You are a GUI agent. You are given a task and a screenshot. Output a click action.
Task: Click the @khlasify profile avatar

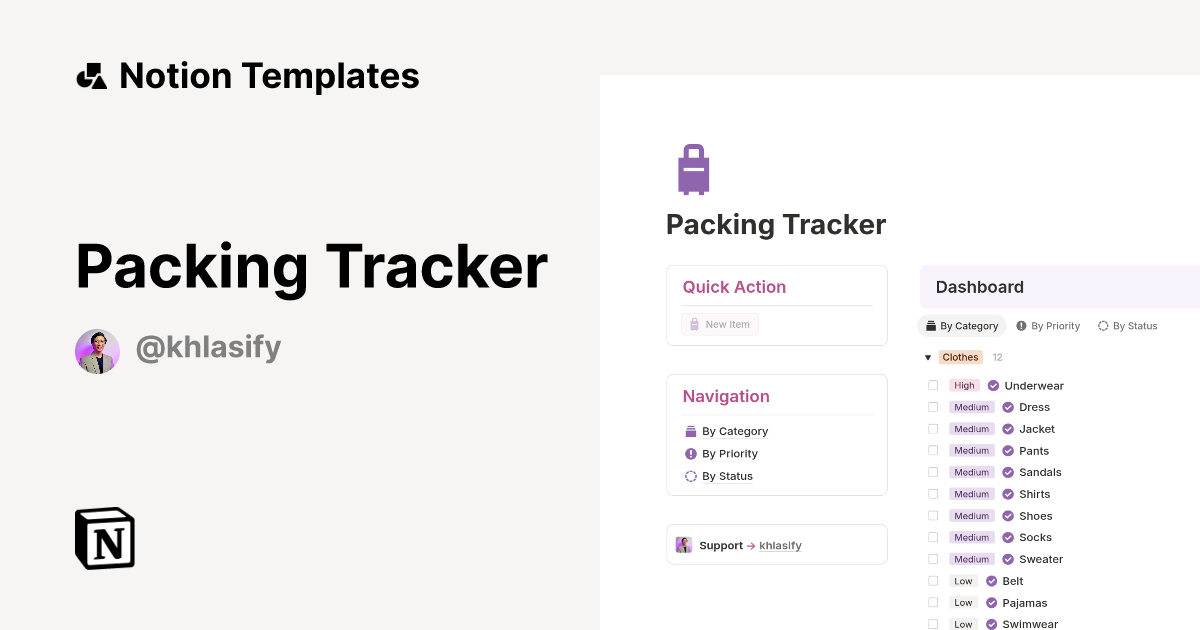click(97, 351)
